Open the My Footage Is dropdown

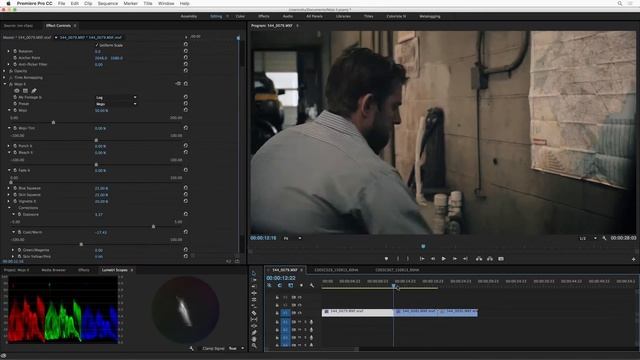tap(116, 98)
